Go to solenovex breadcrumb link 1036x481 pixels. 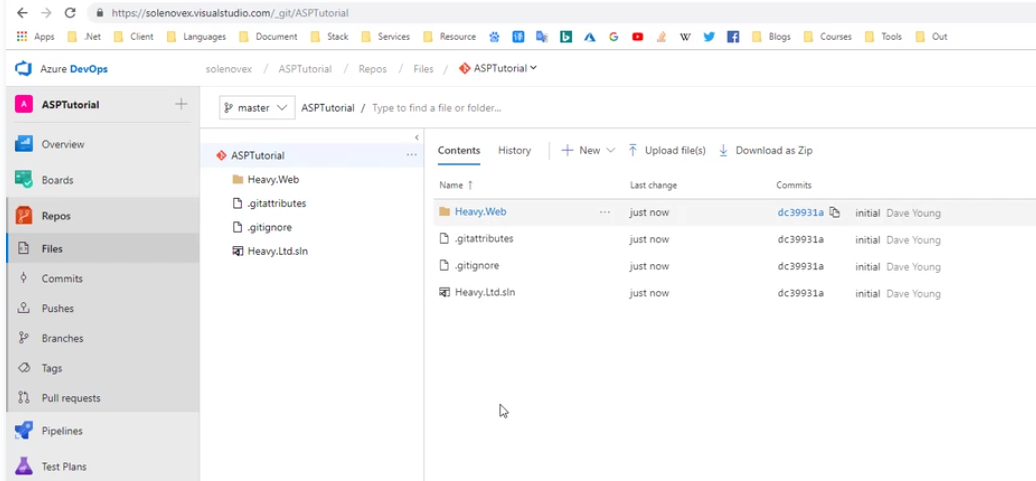click(x=229, y=69)
